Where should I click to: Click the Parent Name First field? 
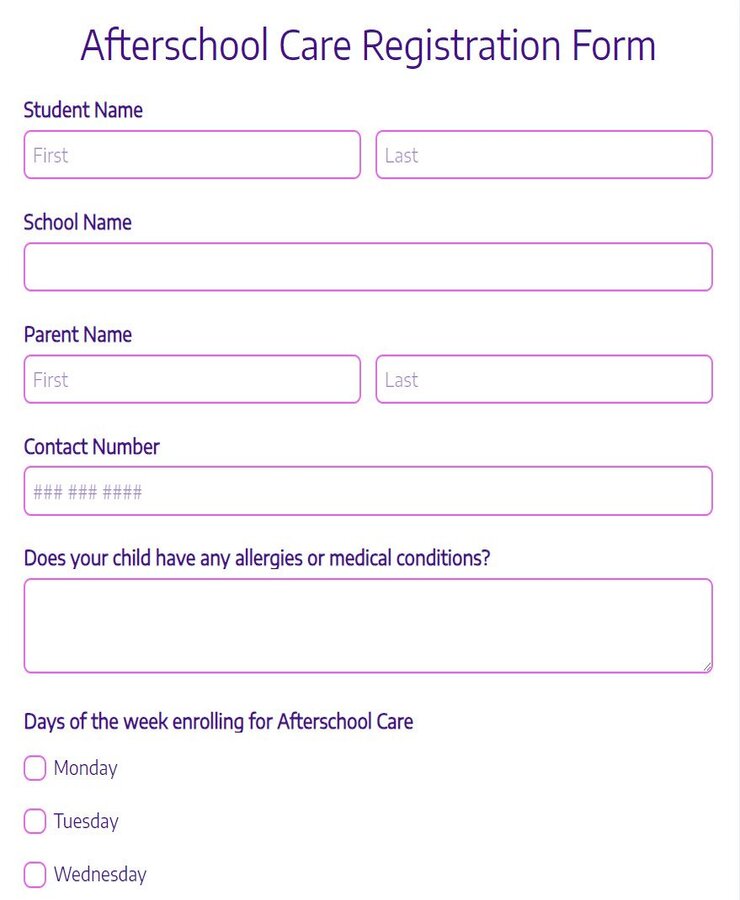192,380
